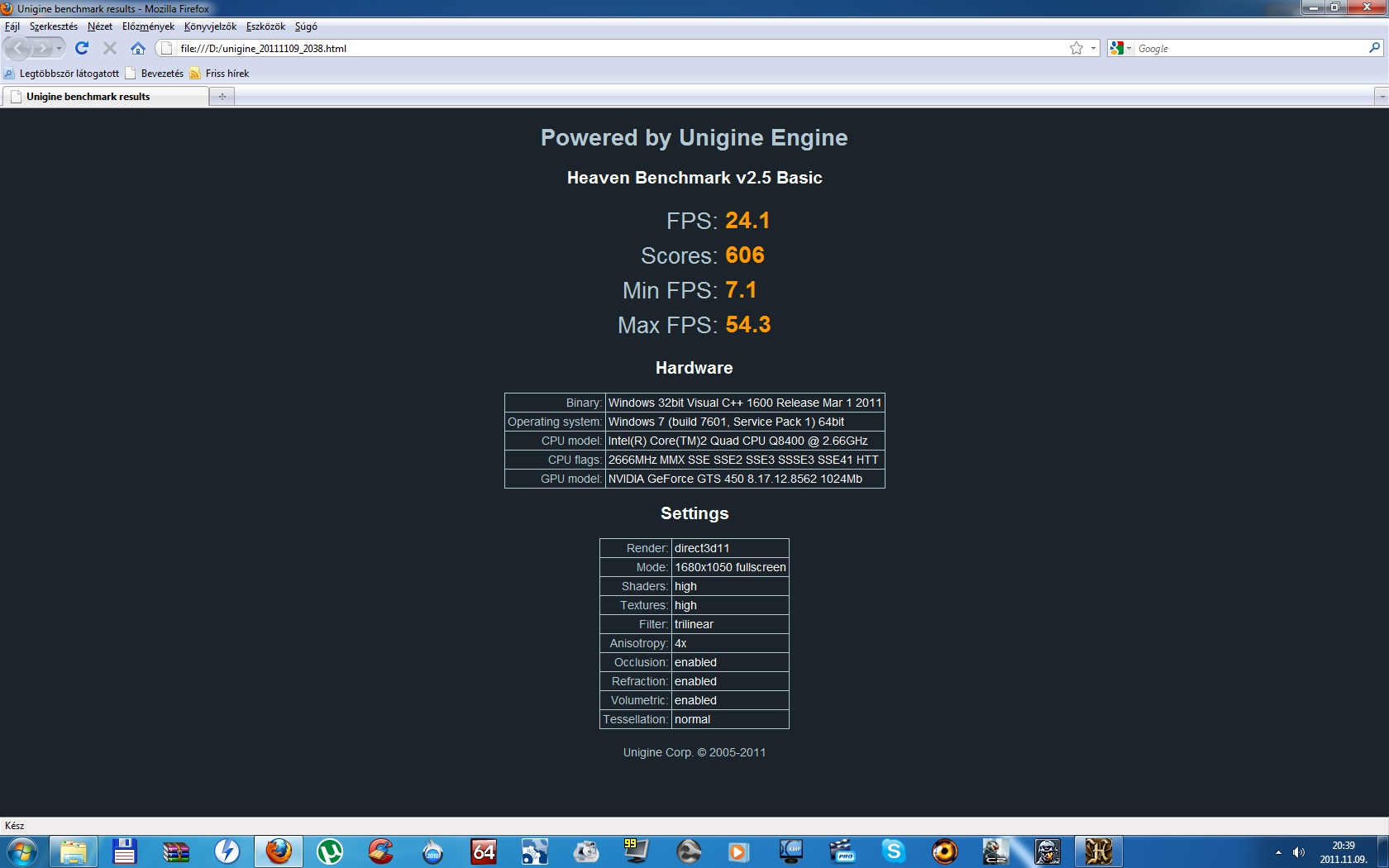Open the address bar history dropdown arrow
Screen dimensions: 1389x868
pos(1093,48)
